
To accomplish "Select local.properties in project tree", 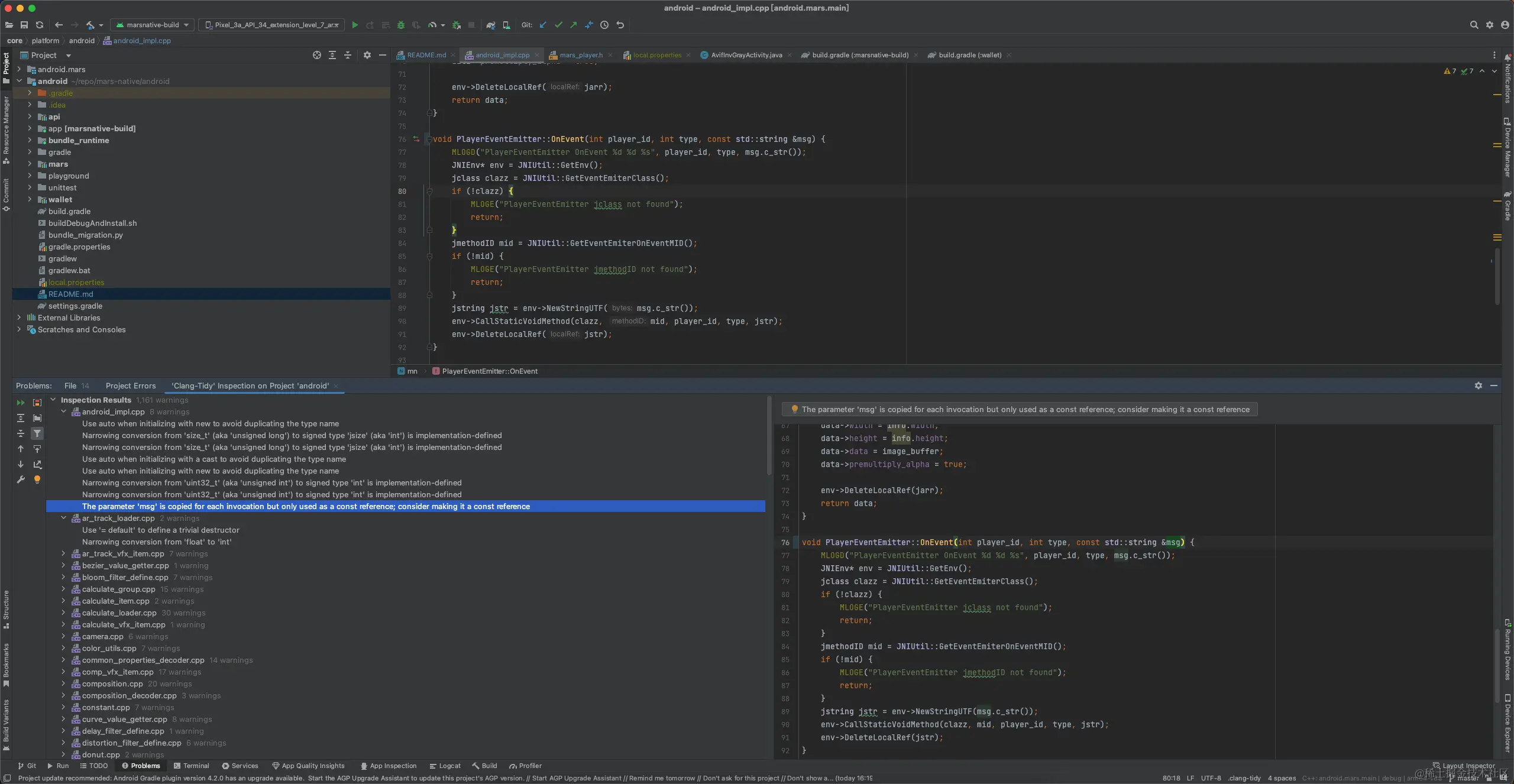I will (x=76, y=282).
